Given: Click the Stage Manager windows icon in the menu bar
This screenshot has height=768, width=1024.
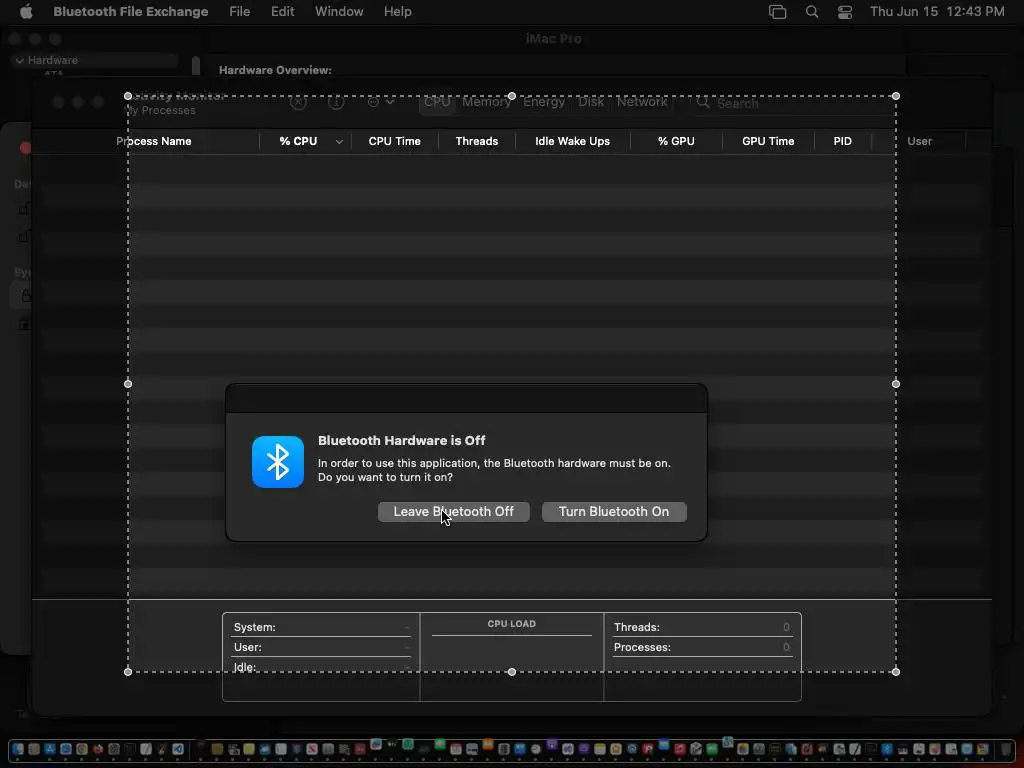Looking at the screenshot, I should coord(777,12).
